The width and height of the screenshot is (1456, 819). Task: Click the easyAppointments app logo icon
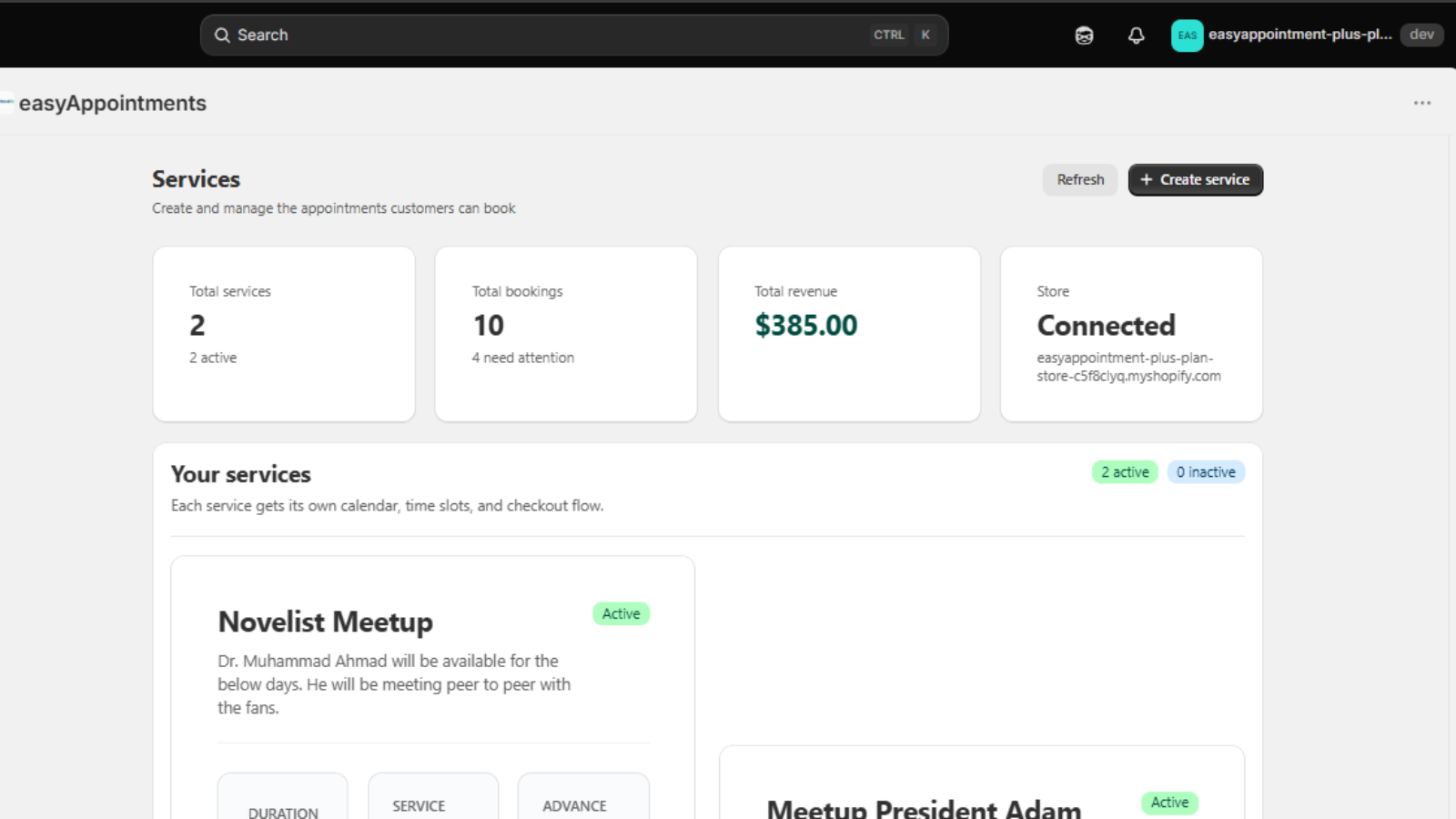pyautogui.click(x=6, y=103)
